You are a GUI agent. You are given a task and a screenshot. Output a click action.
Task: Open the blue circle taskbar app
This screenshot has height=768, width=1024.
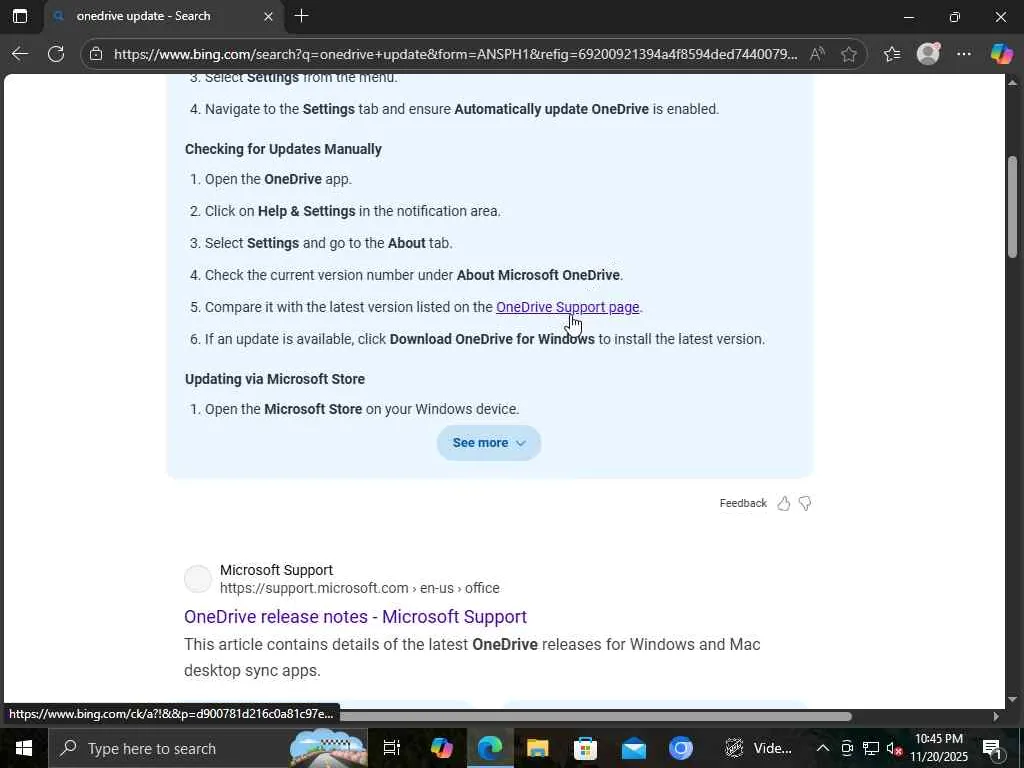(681, 748)
